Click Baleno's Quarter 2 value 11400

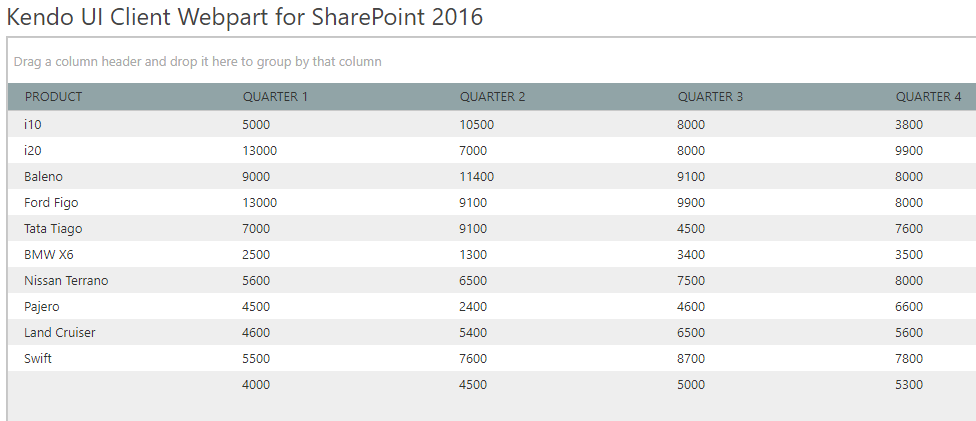476,177
